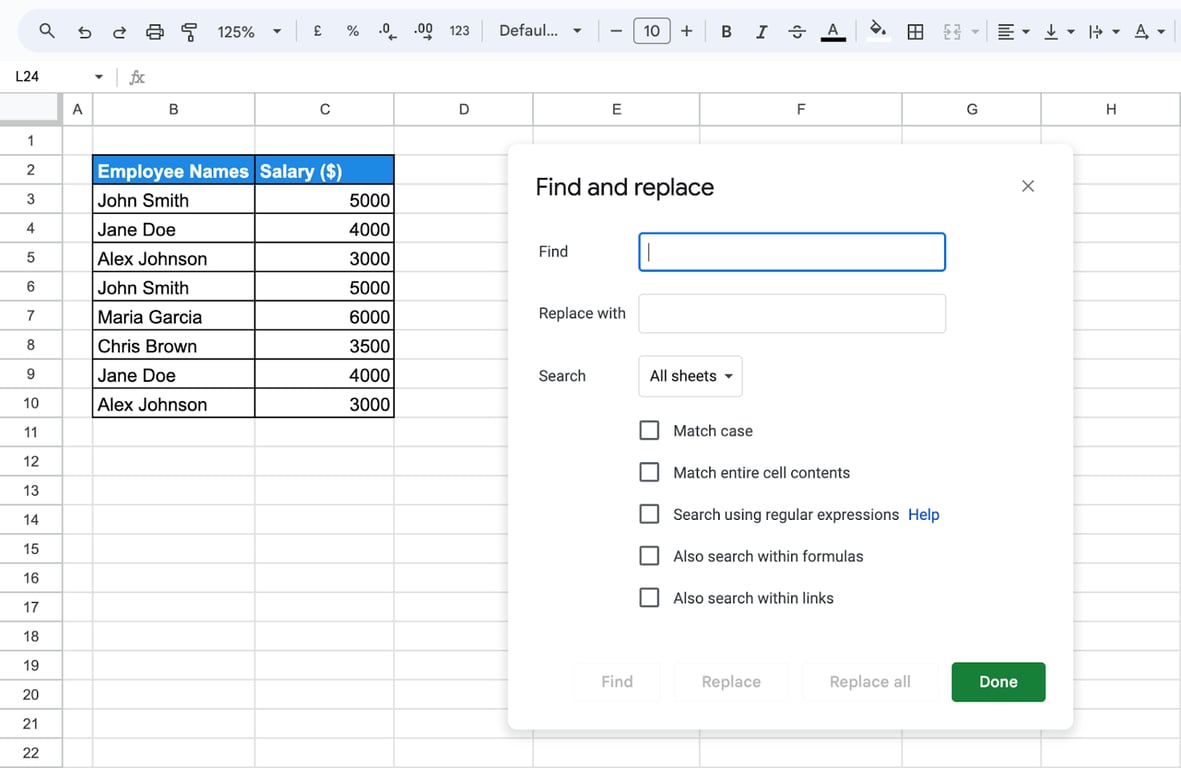Open vertical align dropdown
1181x768 pixels.
point(1058,32)
